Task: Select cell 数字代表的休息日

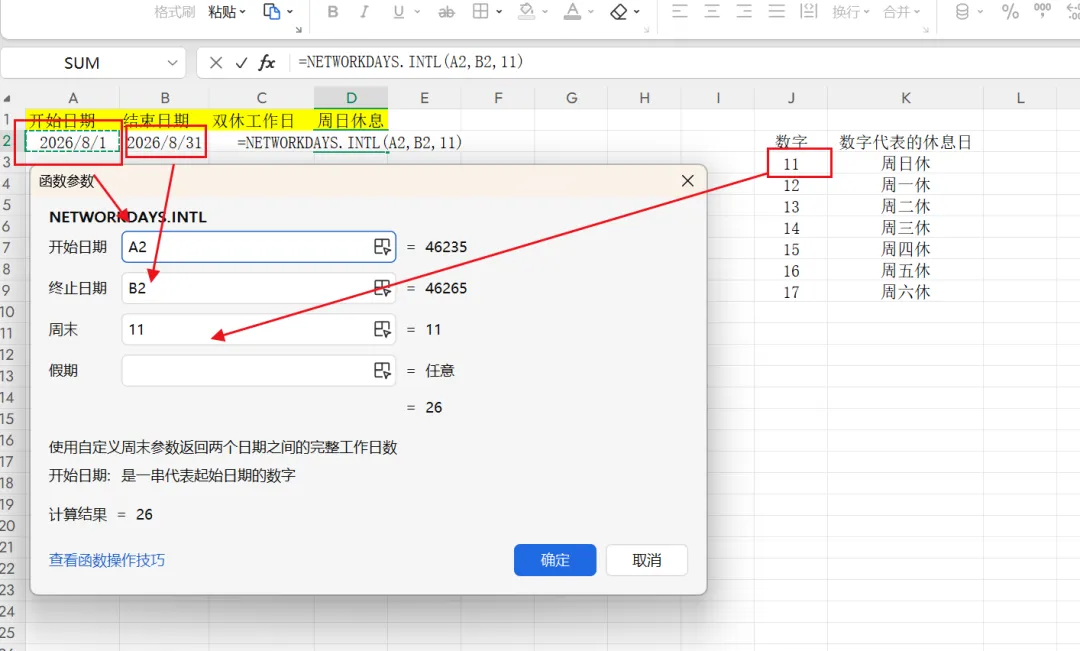Action: click(906, 143)
